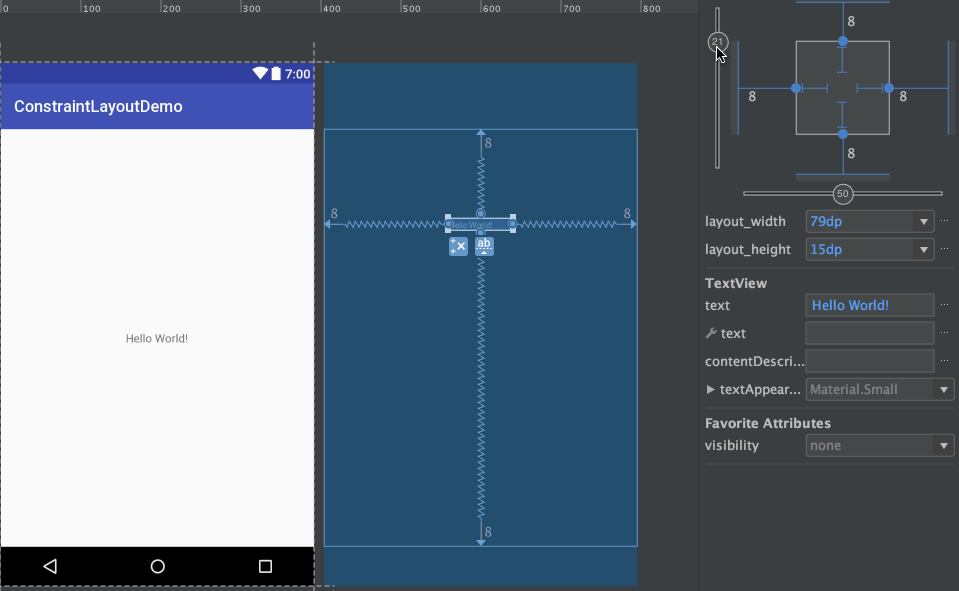
Task: Open the ellipsis button next to layout_height
Action: [x=944, y=249]
